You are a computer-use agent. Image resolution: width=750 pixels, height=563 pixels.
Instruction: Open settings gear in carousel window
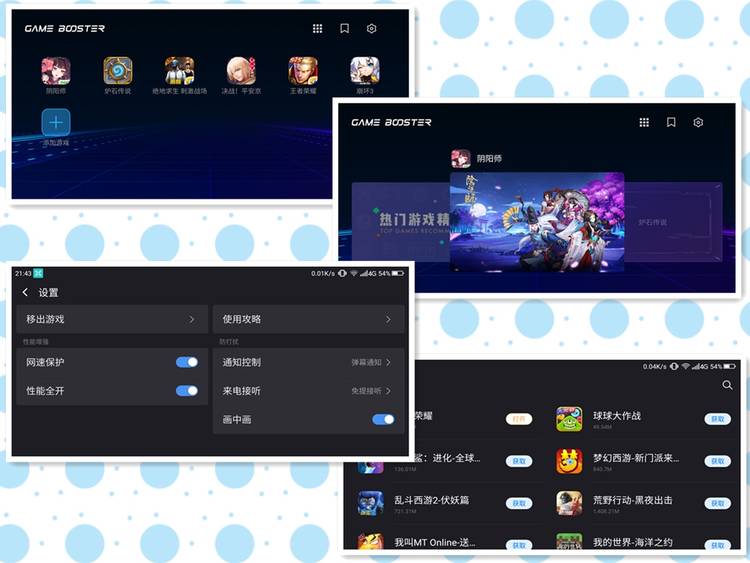click(x=698, y=122)
